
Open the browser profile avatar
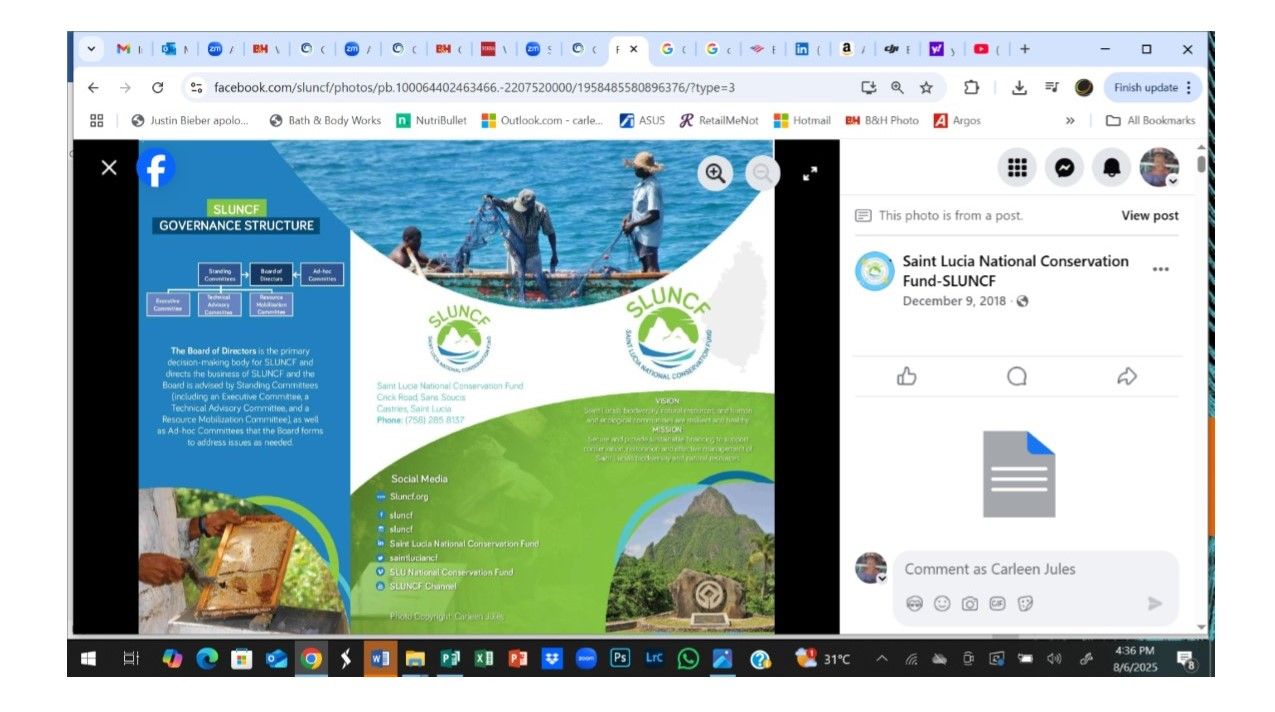1084,87
